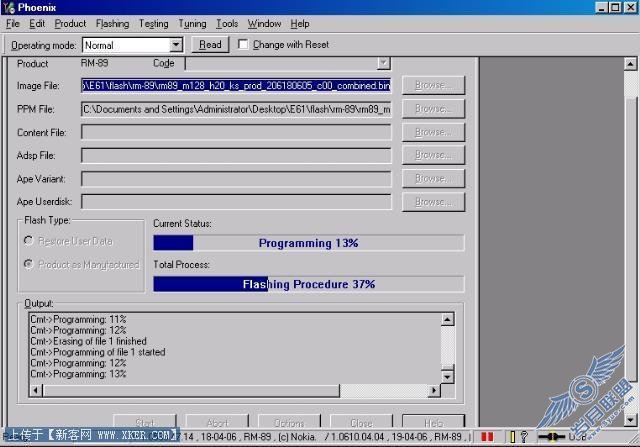Click the Adsp File field
Screen dimensions: 640x447
[236, 156]
